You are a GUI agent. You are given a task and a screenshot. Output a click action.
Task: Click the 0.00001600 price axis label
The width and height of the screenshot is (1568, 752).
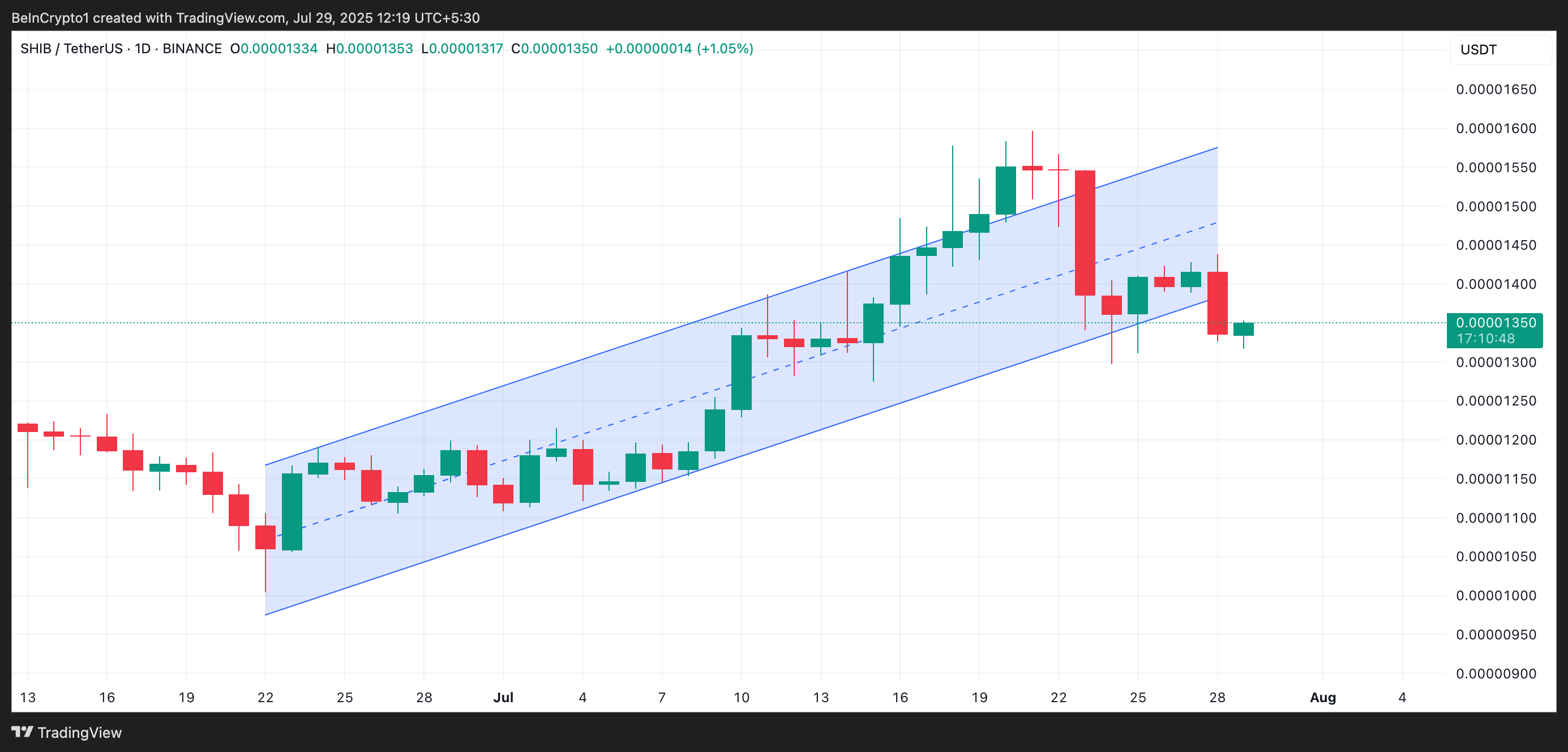tap(1496, 129)
